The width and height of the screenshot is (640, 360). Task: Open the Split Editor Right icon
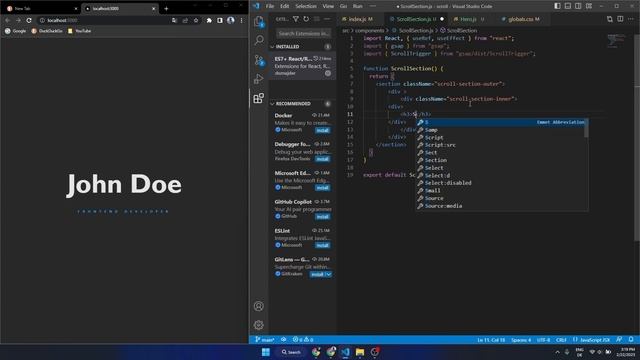coord(620,19)
